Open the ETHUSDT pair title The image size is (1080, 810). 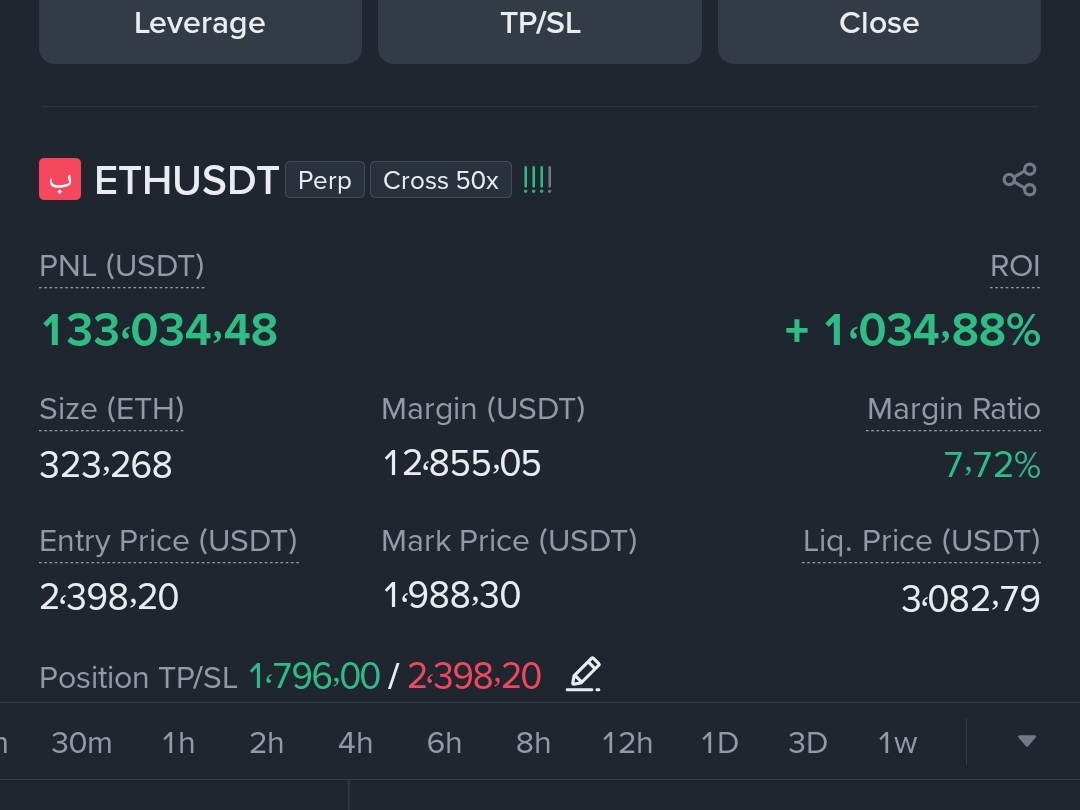pos(187,180)
